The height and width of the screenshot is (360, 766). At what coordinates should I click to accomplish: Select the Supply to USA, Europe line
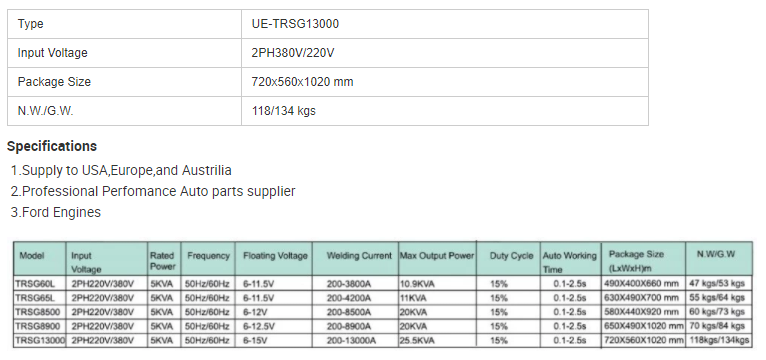click(x=121, y=170)
